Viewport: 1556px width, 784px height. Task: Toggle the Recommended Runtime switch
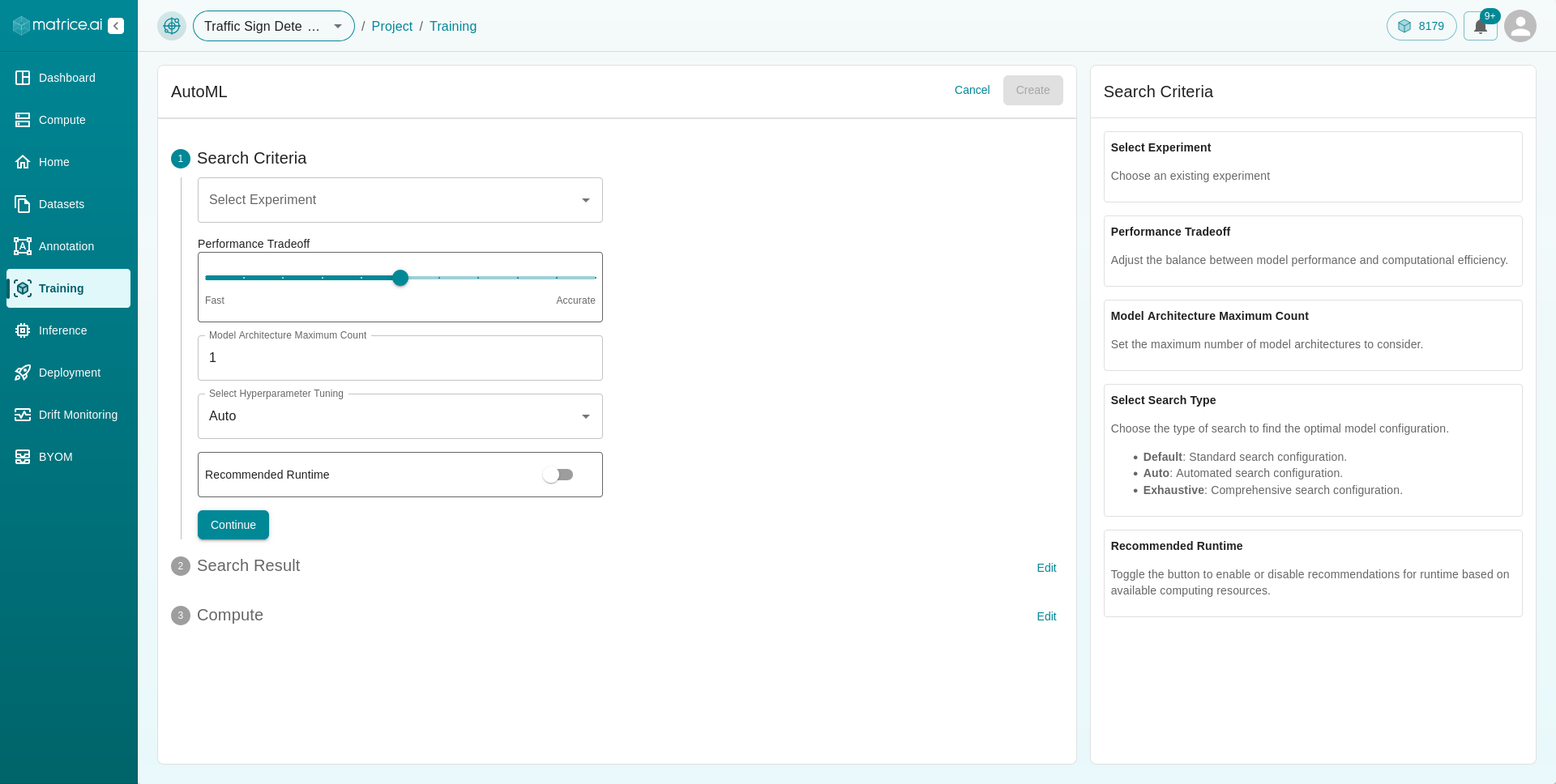tap(558, 475)
